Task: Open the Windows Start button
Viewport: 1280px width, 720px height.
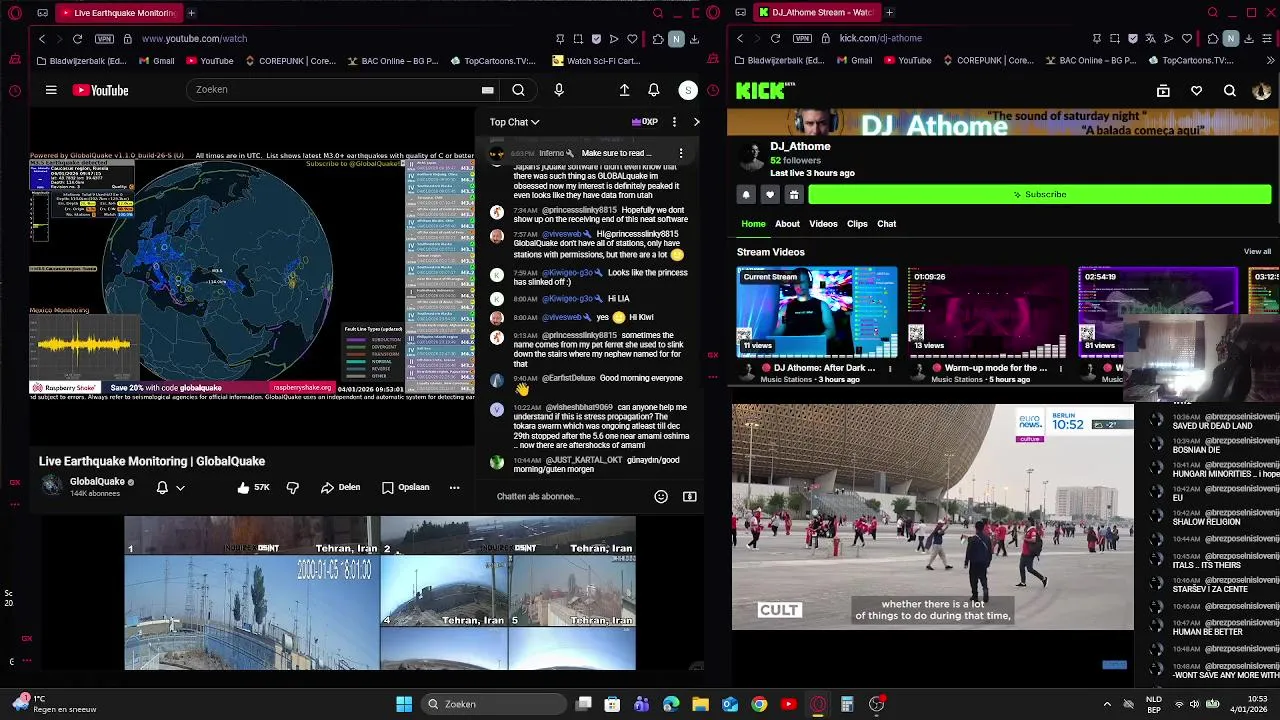Action: [x=404, y=704]
